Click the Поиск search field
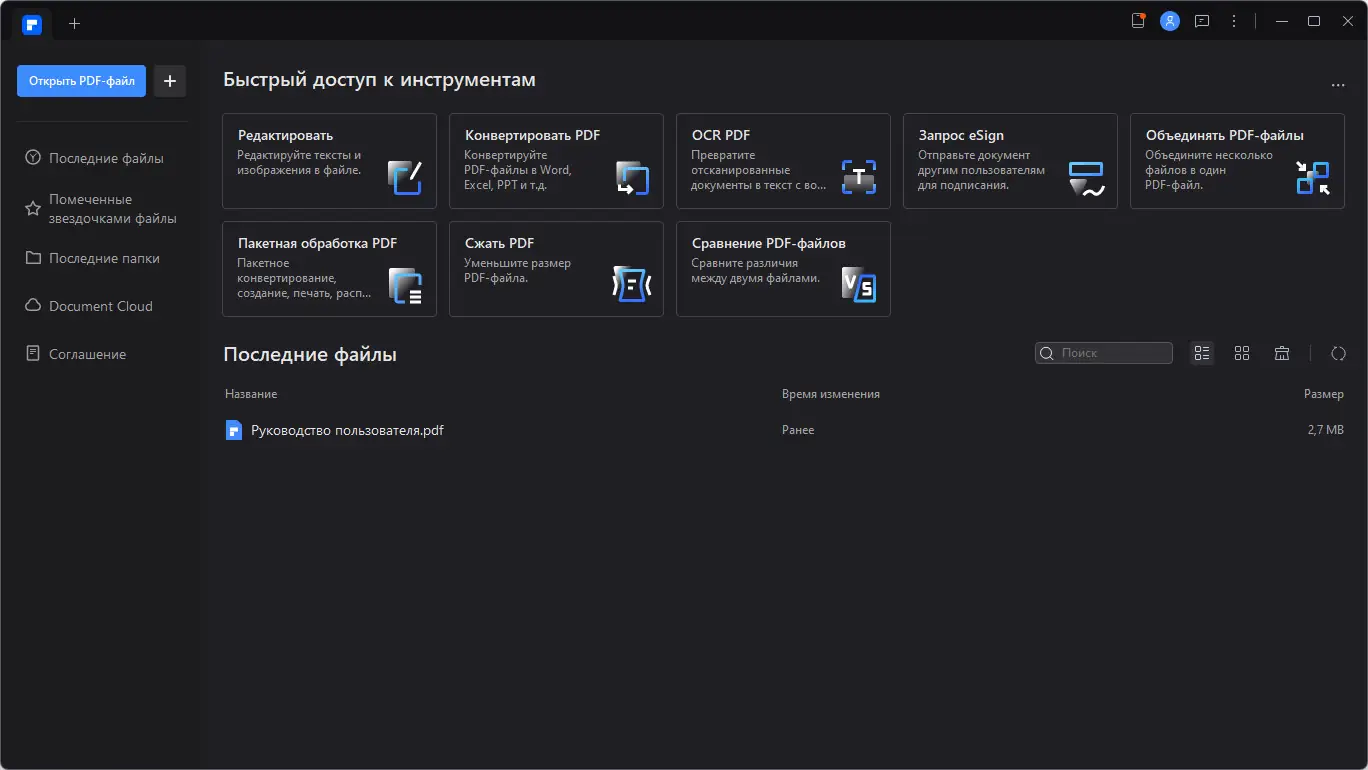The image size is (1368, 770). pos(1112,353)
